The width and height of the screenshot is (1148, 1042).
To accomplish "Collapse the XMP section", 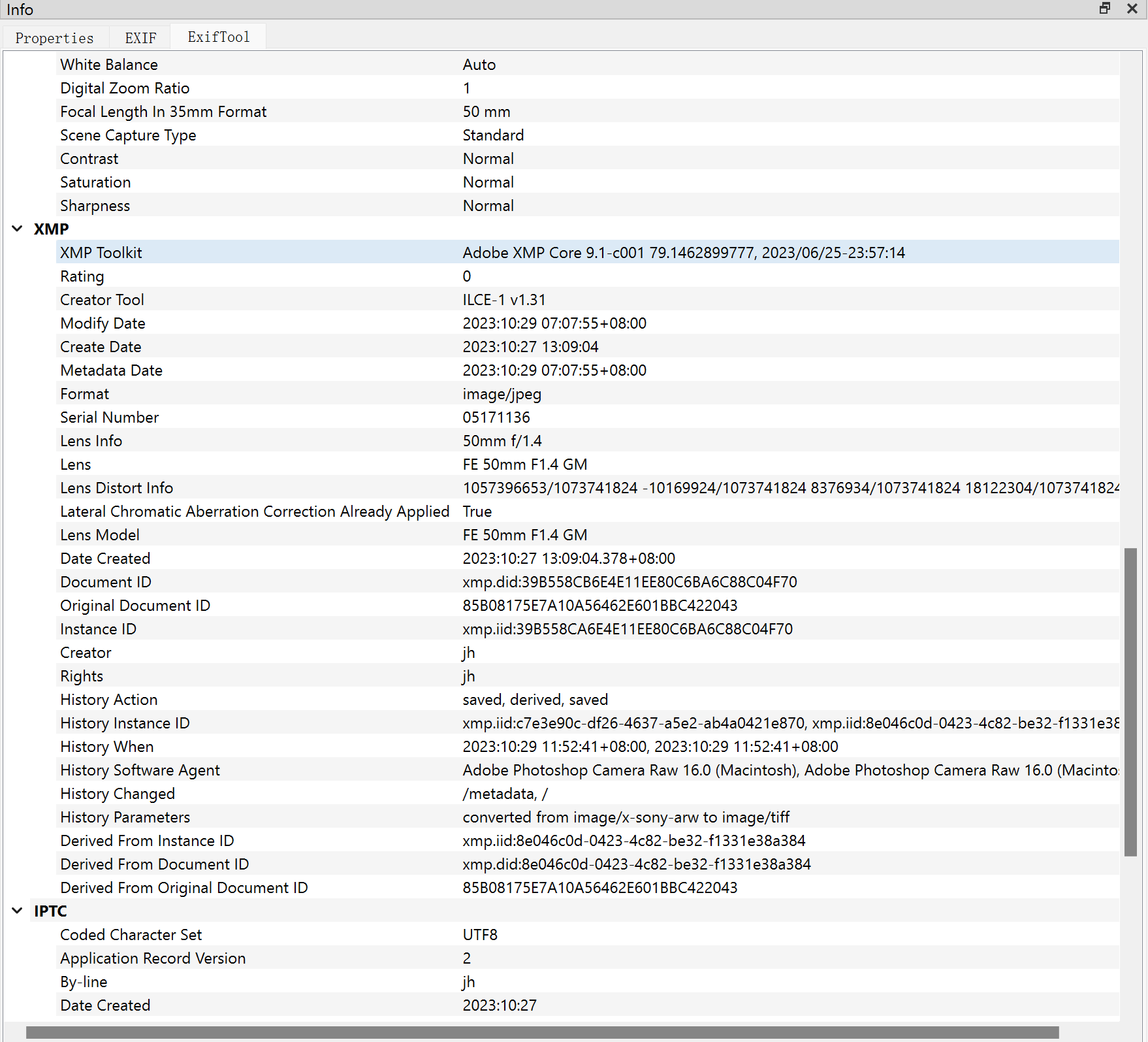I will (18, 229).
